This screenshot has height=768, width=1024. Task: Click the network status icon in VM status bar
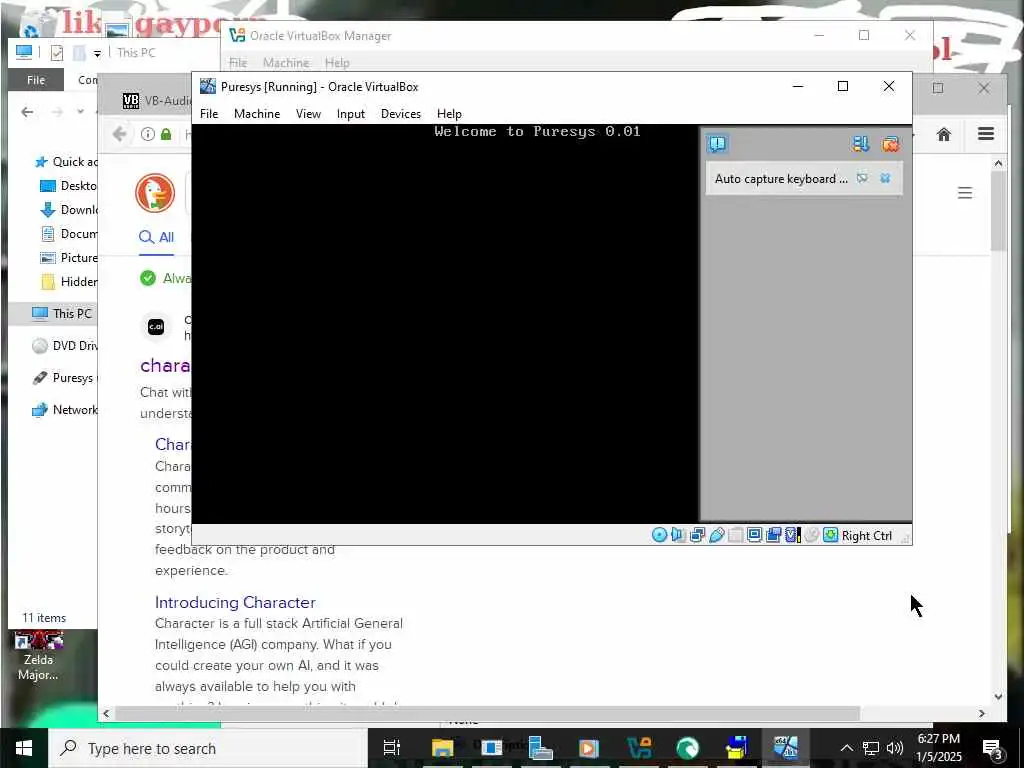(x=697, y=536)
